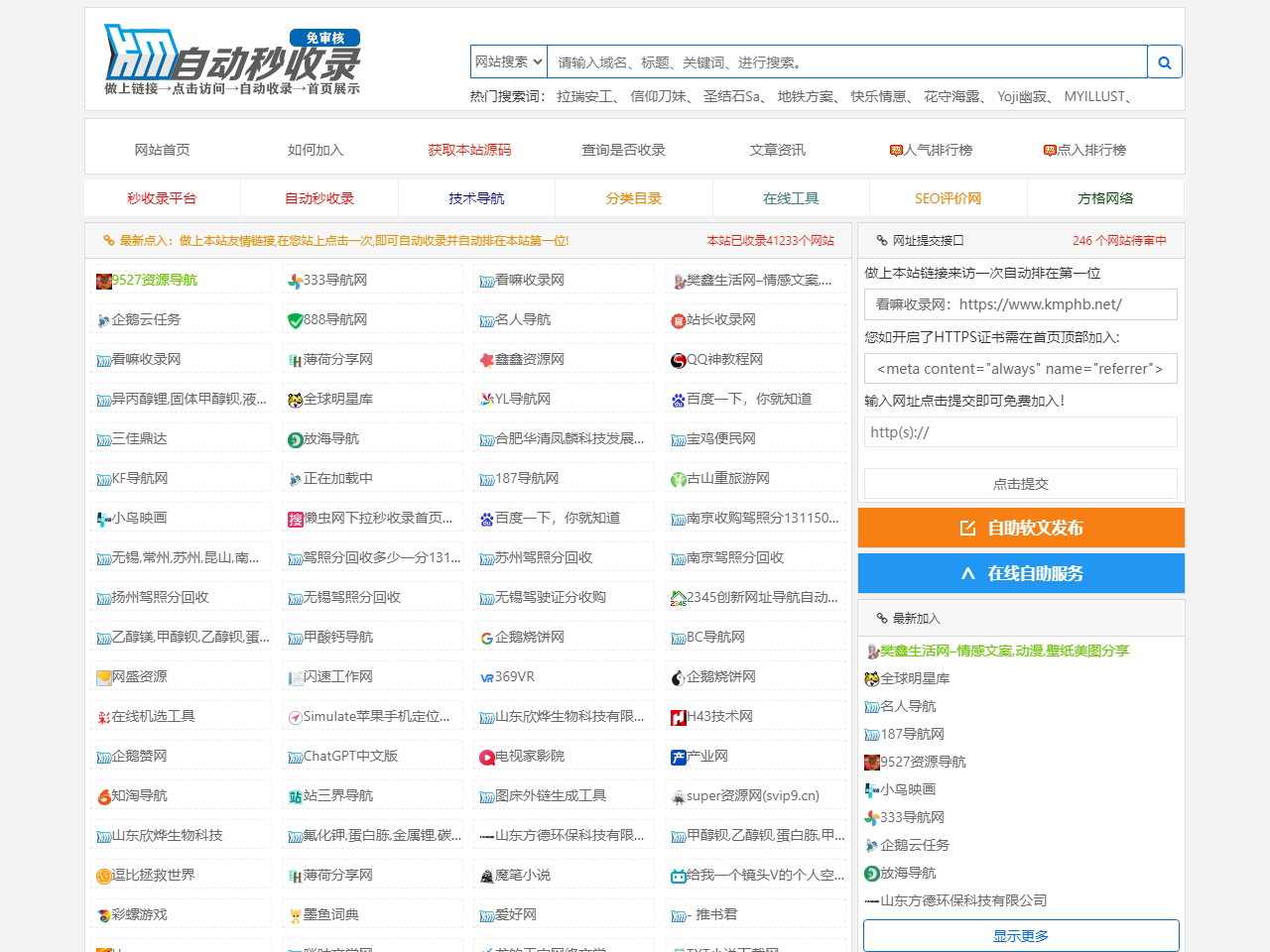The height and width of the screenshot is (952, 1270).
Task: Click the http(s):// input field
Action: pyautogui.click(x=1020, y=431)
